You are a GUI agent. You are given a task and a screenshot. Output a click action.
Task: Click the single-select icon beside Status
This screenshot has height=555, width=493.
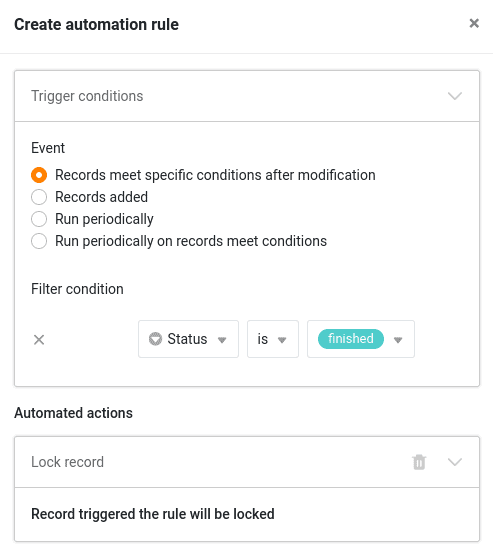click(x=155, y=339)
